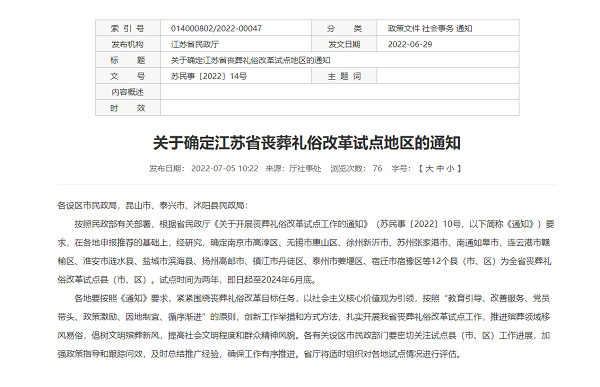Click the document number 苏民事〔2022〕14号
Viewport: 600px width, 387px height.
pos(209,76)
